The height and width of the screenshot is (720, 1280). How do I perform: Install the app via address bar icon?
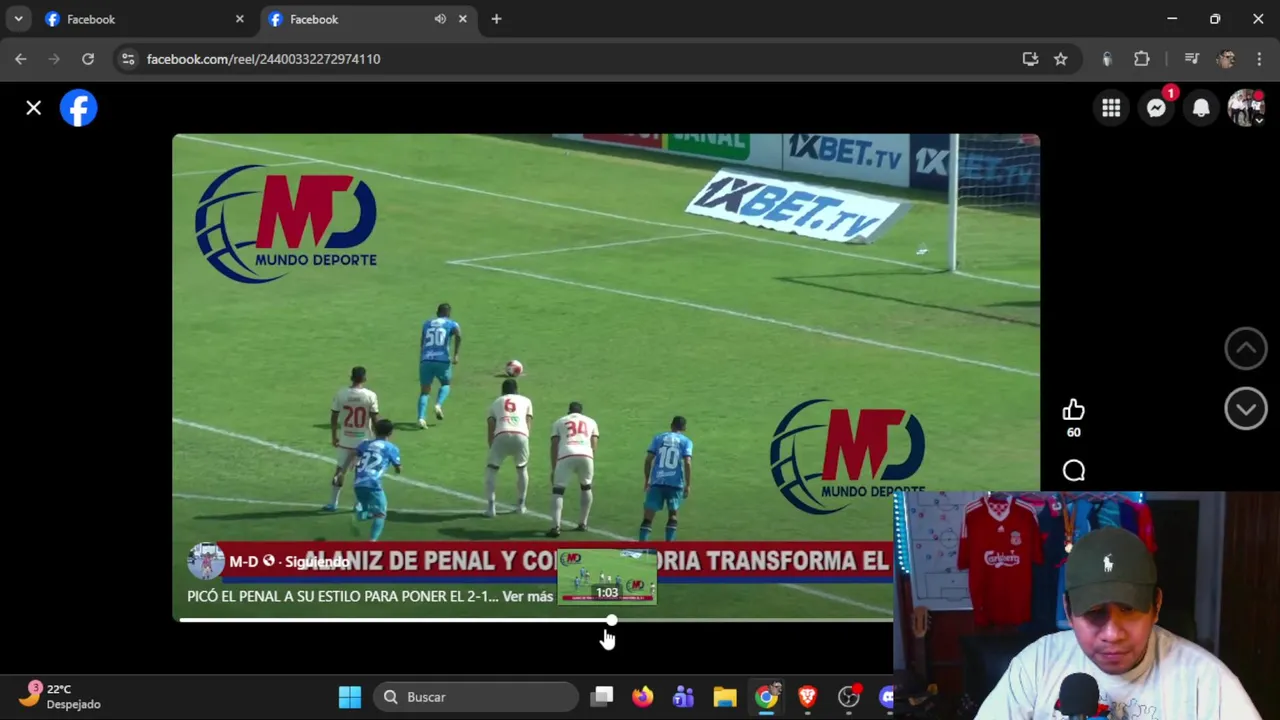pyautogui.click(x=1030, y=59)
